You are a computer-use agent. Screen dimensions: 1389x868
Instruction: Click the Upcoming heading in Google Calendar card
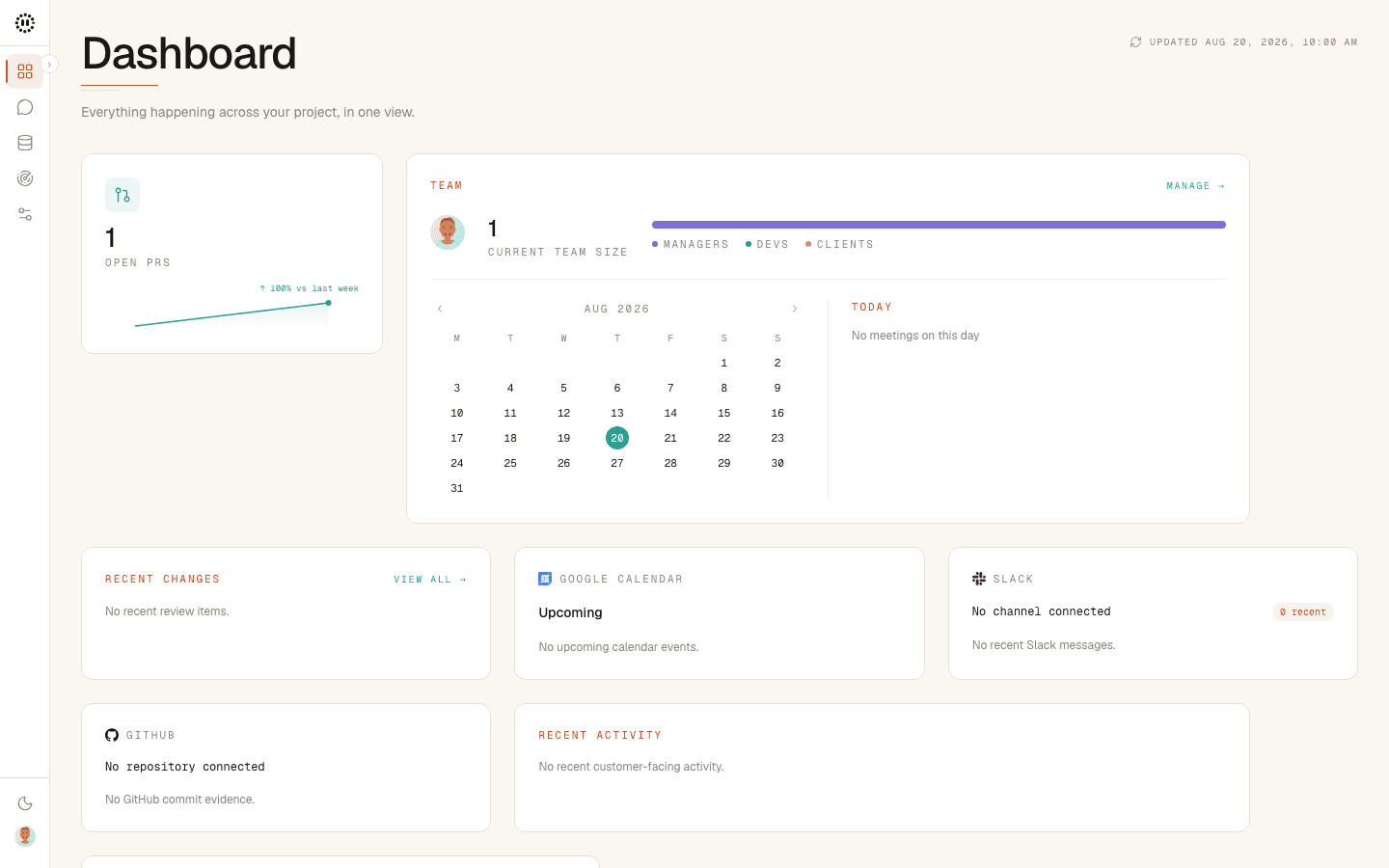click(570, 612)
